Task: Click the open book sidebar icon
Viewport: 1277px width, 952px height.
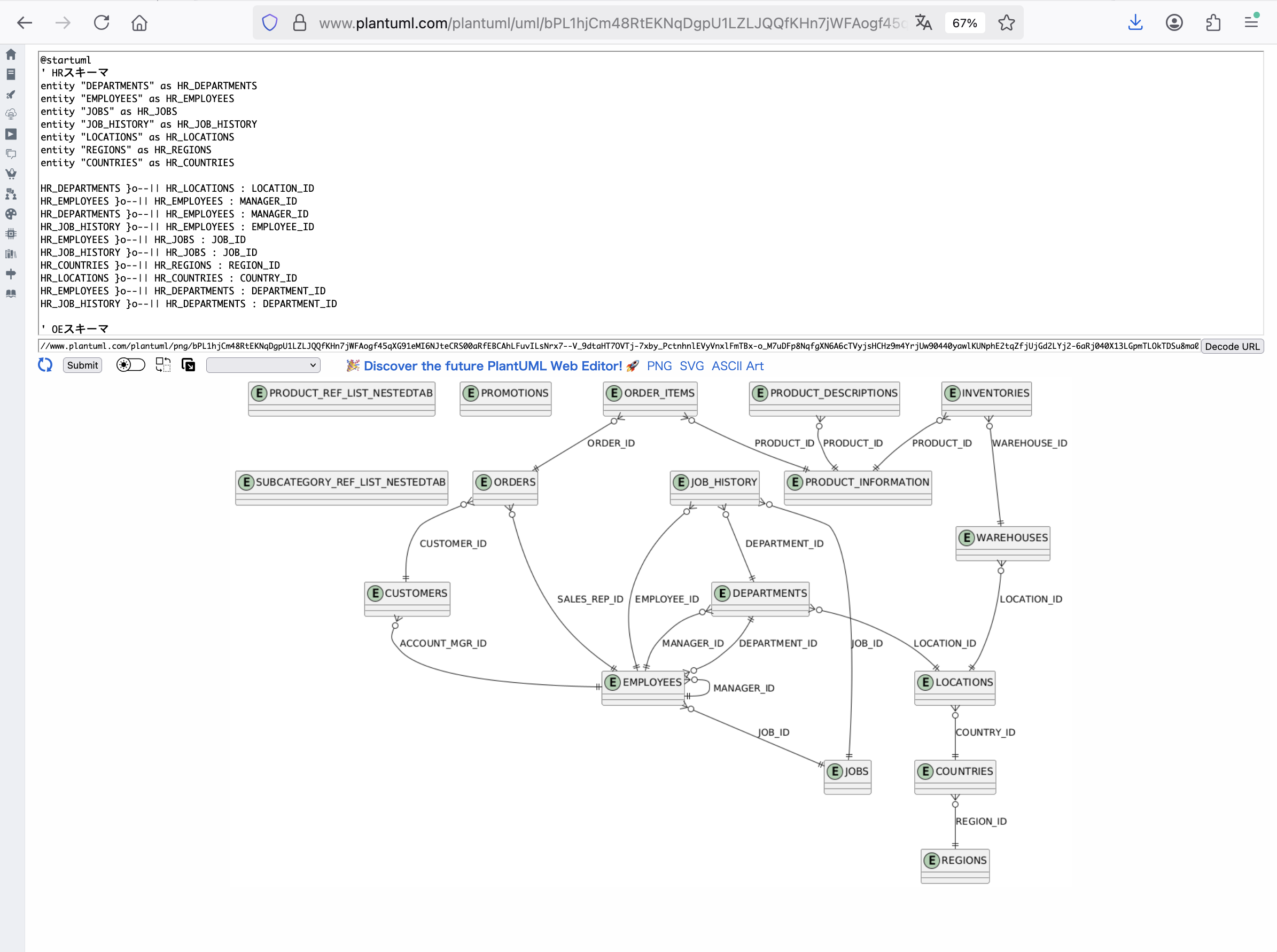Action: click(11, 293)
